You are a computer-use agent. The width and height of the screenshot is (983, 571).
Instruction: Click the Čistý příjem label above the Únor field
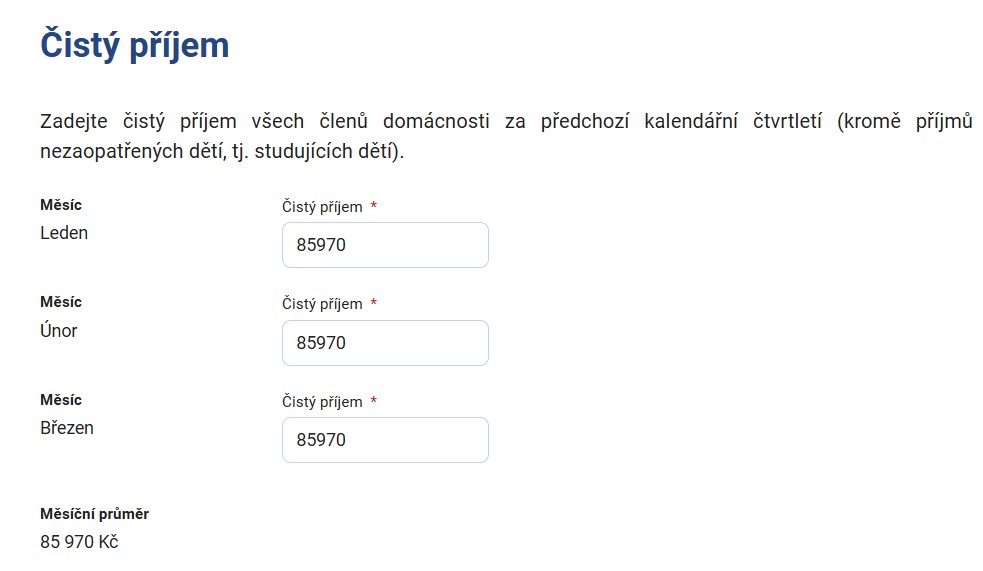322,304
